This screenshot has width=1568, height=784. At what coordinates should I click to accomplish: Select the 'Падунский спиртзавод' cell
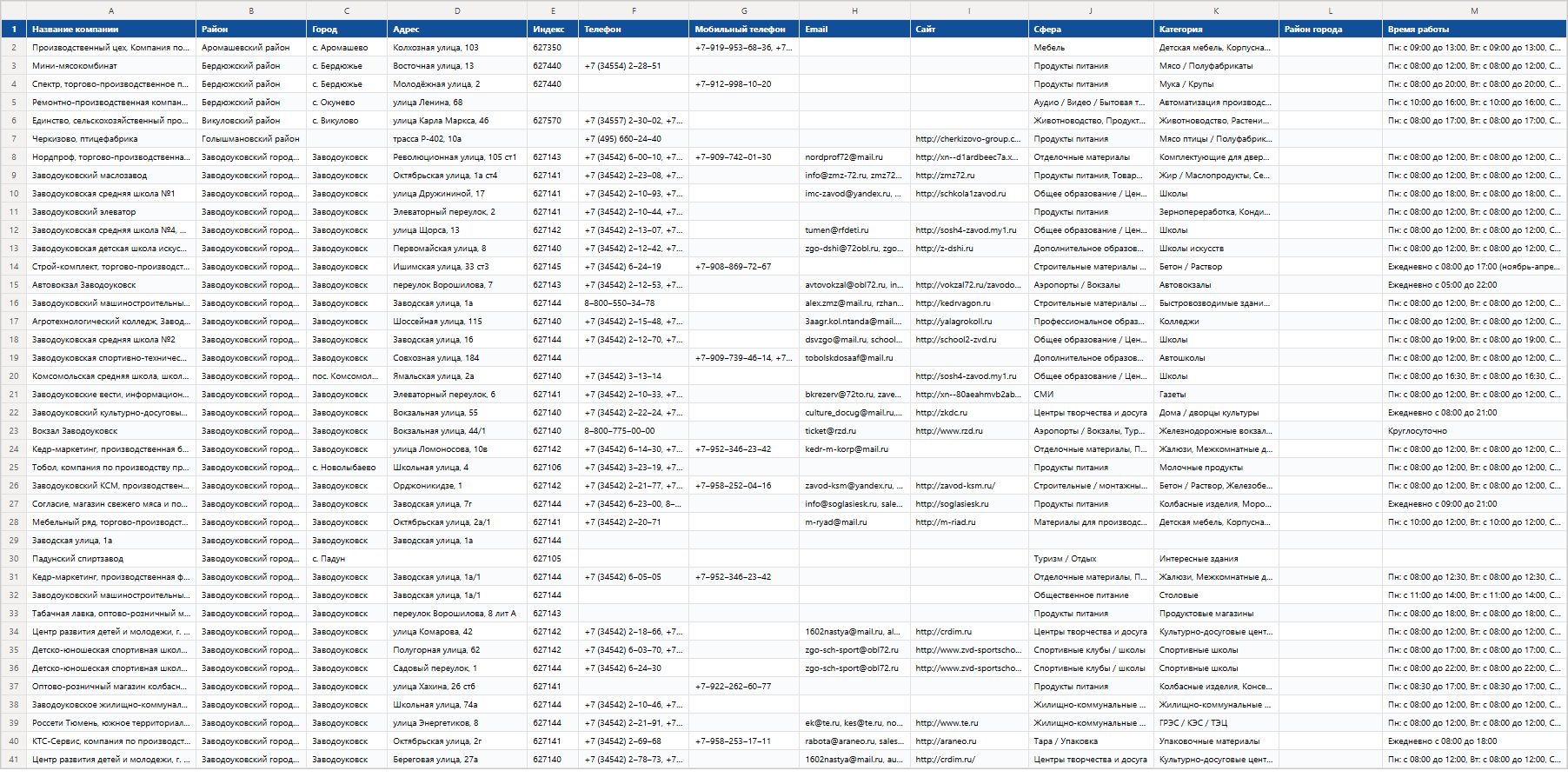(x=111, y=559)
